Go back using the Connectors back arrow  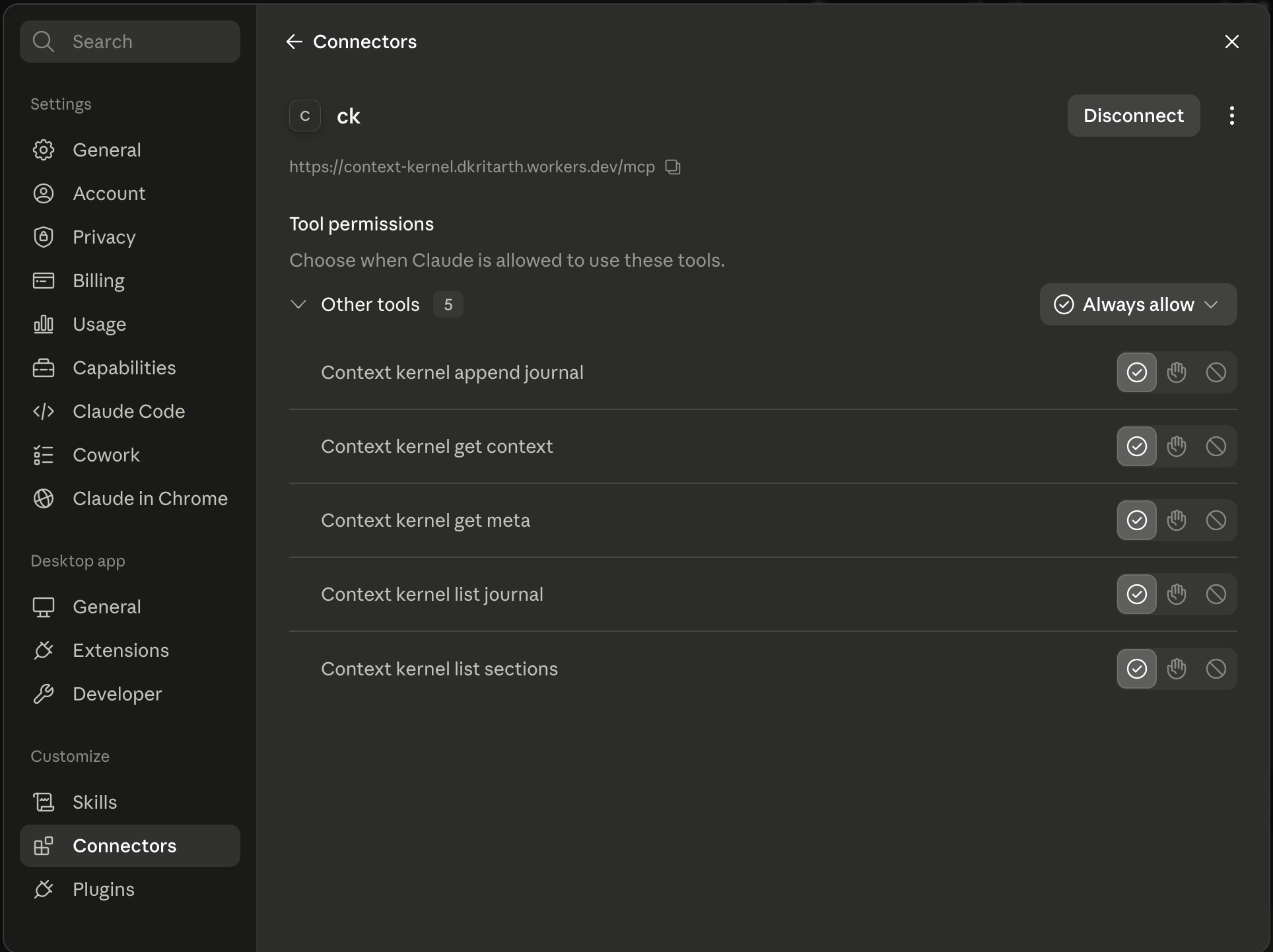tap(294, 42)
